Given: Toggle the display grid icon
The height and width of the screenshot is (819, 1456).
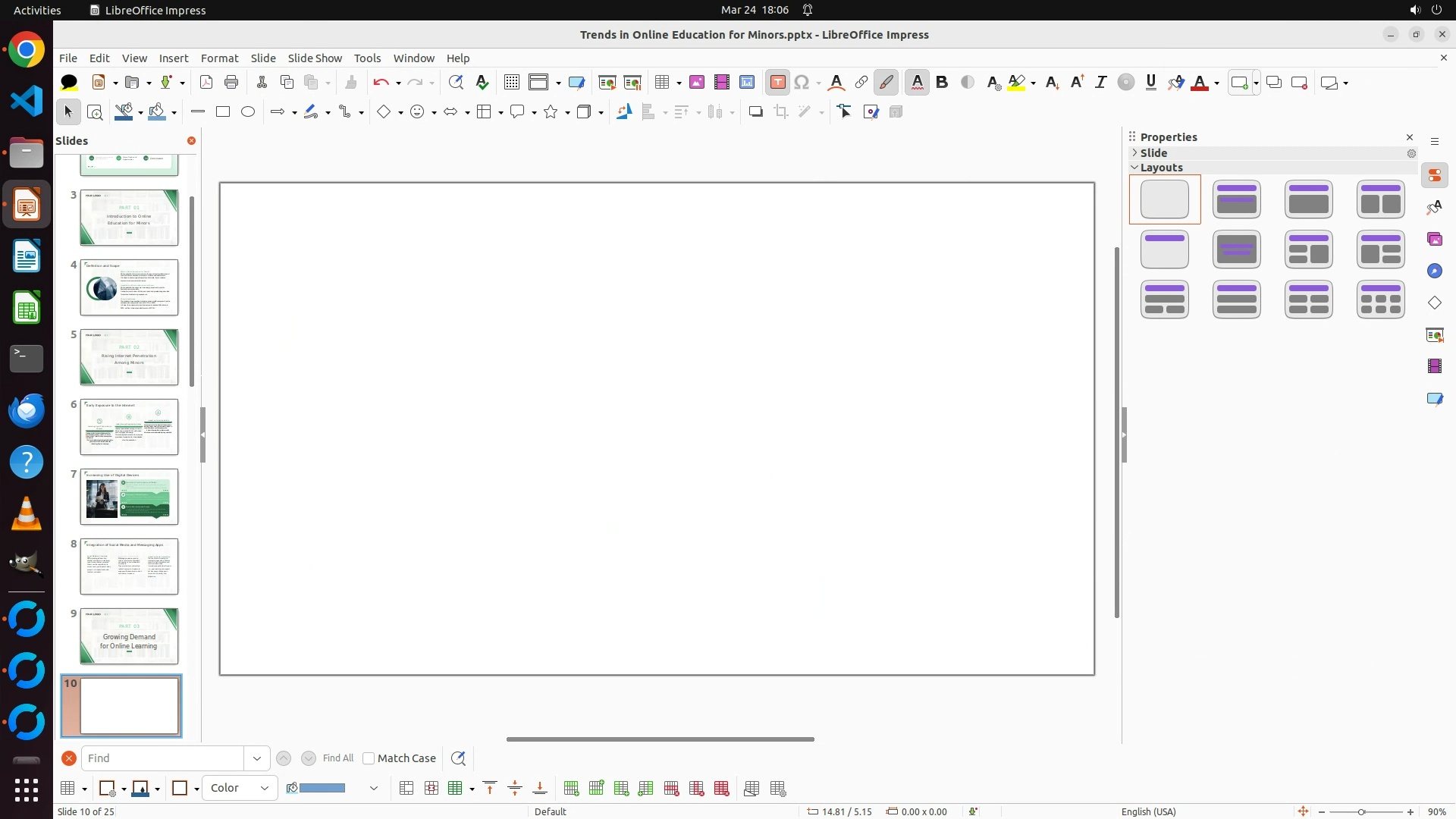Looking at the screenshot, I should tap(512, 83).
